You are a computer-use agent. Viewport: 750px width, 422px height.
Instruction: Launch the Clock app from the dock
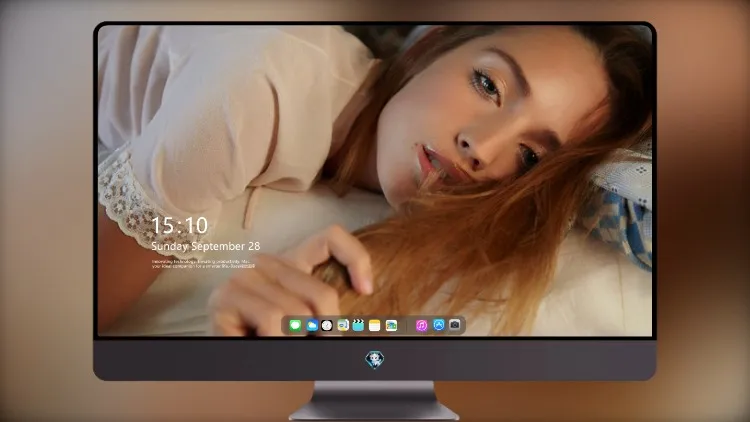pyautogui.click(x=327, y=325)
